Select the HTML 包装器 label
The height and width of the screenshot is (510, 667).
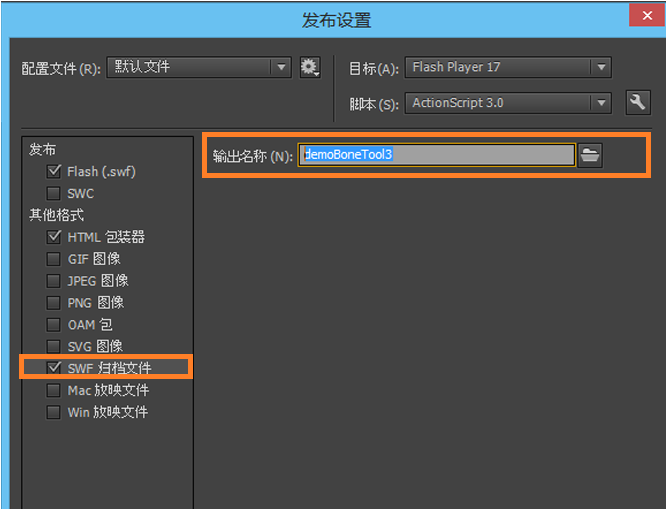[x=106, y=237]
